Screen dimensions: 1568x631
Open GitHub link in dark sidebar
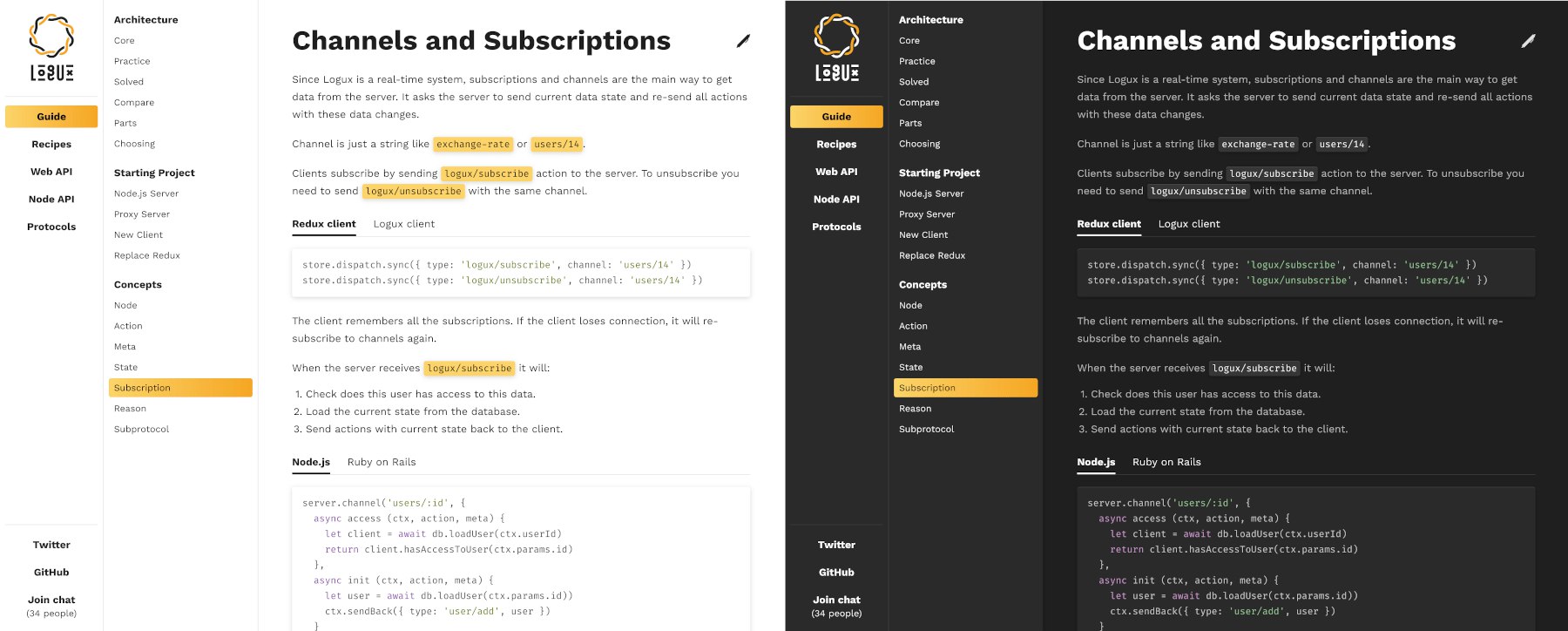pos(836,573)
